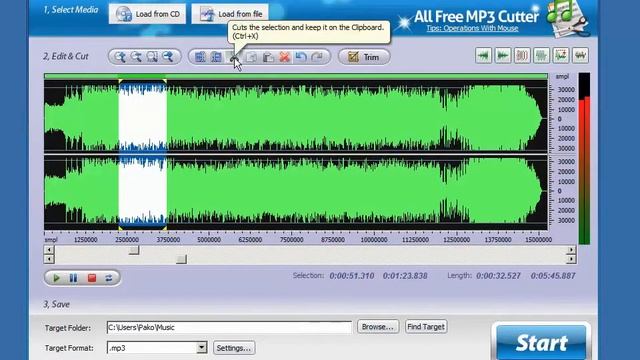Click the dark green segment in overview bar

coord(142,76)
